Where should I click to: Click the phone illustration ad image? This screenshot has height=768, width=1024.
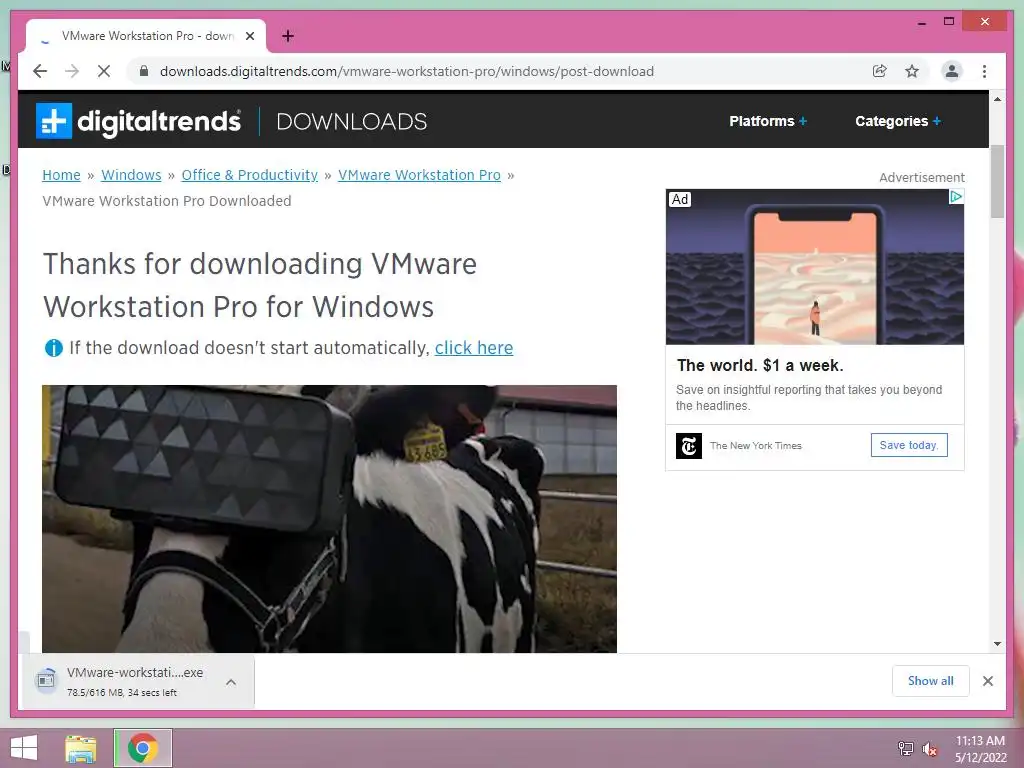pos(814,267)
